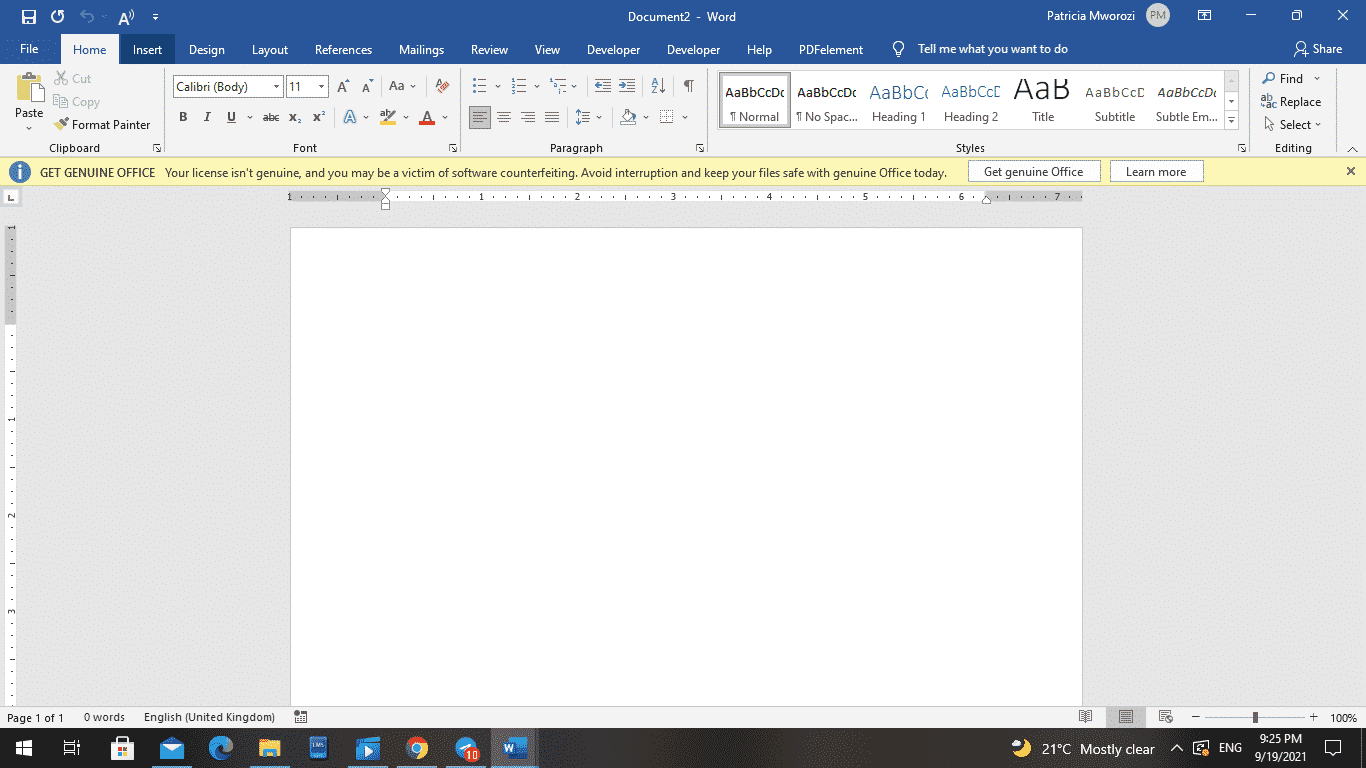Viewport: 1366px width, 768px height.
Task: Activate the Format Painter brush
Action: click(103, 124)
